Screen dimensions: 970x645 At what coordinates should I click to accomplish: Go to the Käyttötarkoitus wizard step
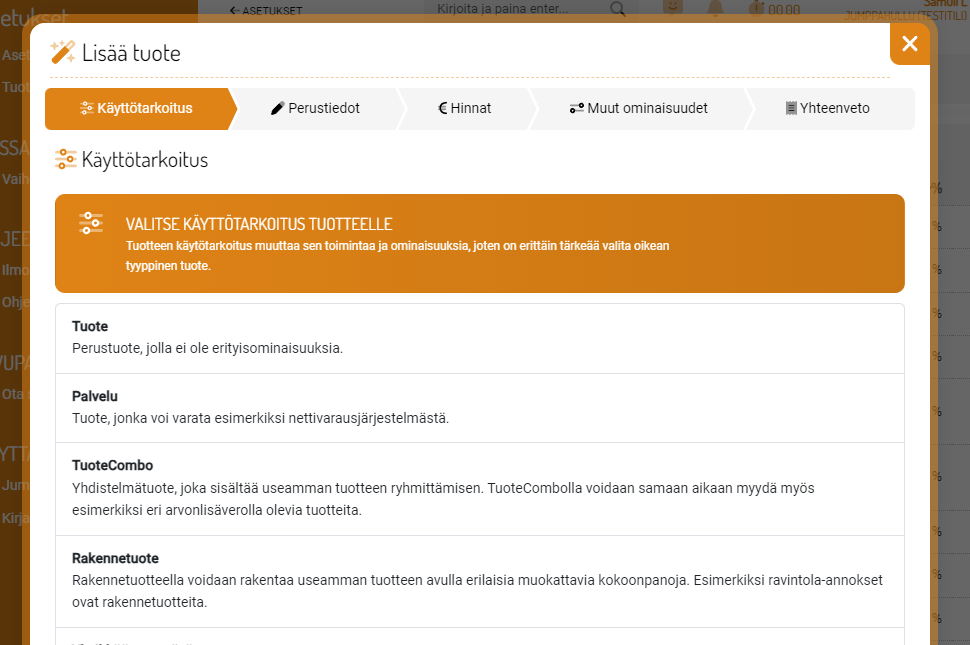137,108
